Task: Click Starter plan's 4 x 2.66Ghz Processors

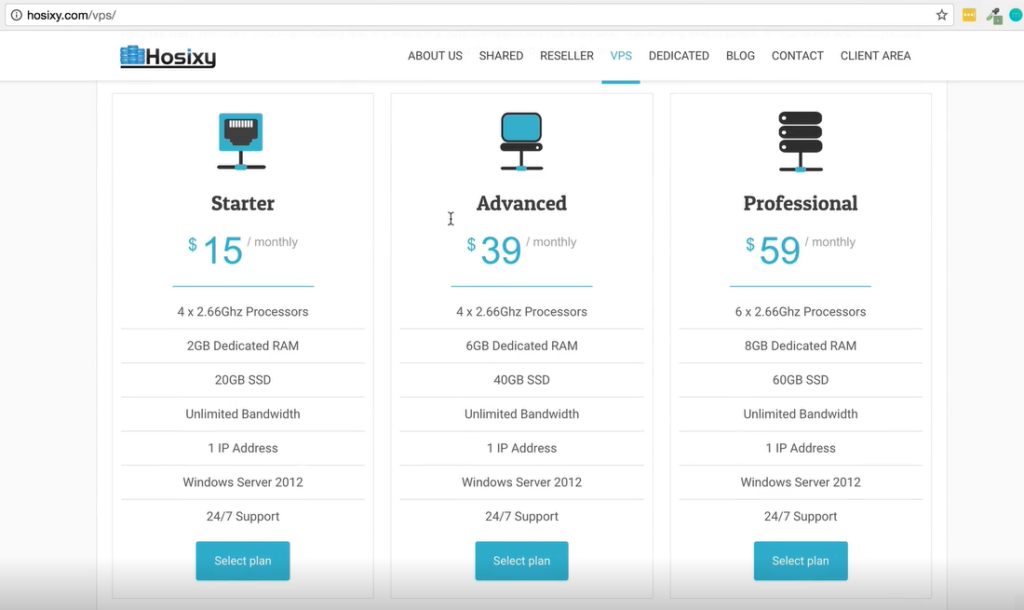Action: point(243,312)
